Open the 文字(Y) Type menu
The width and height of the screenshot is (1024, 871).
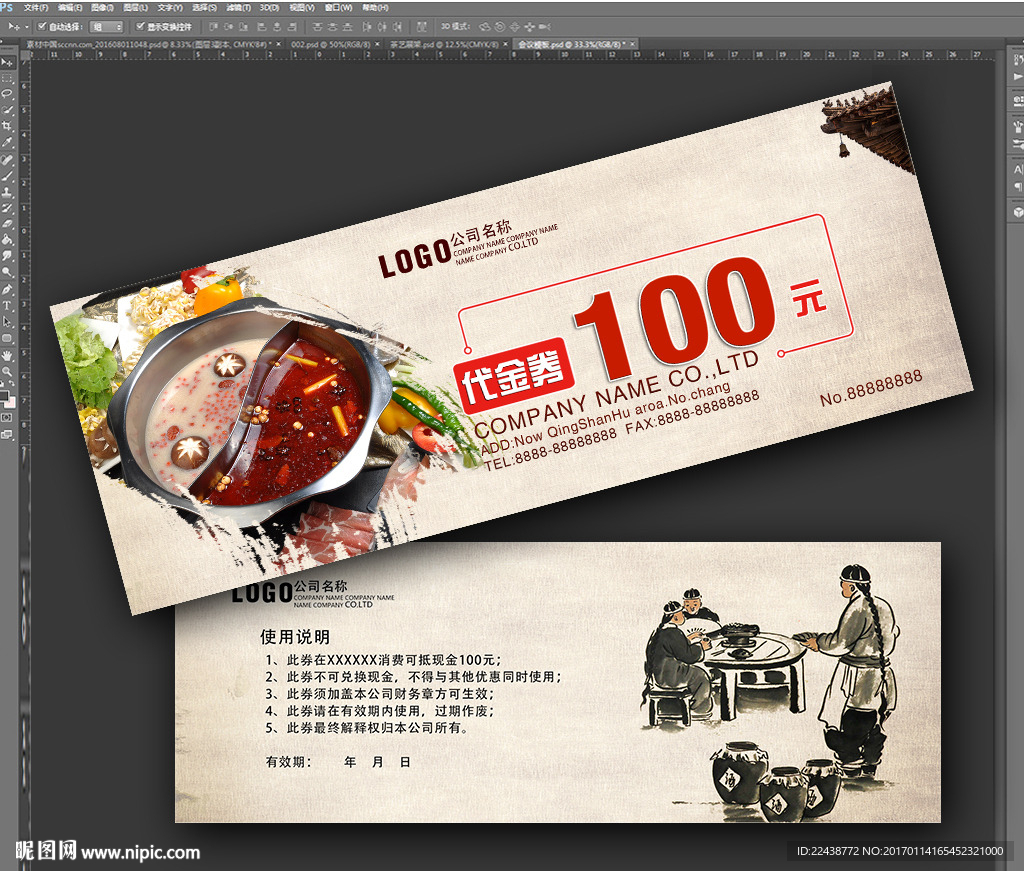[x=170, y=7]
